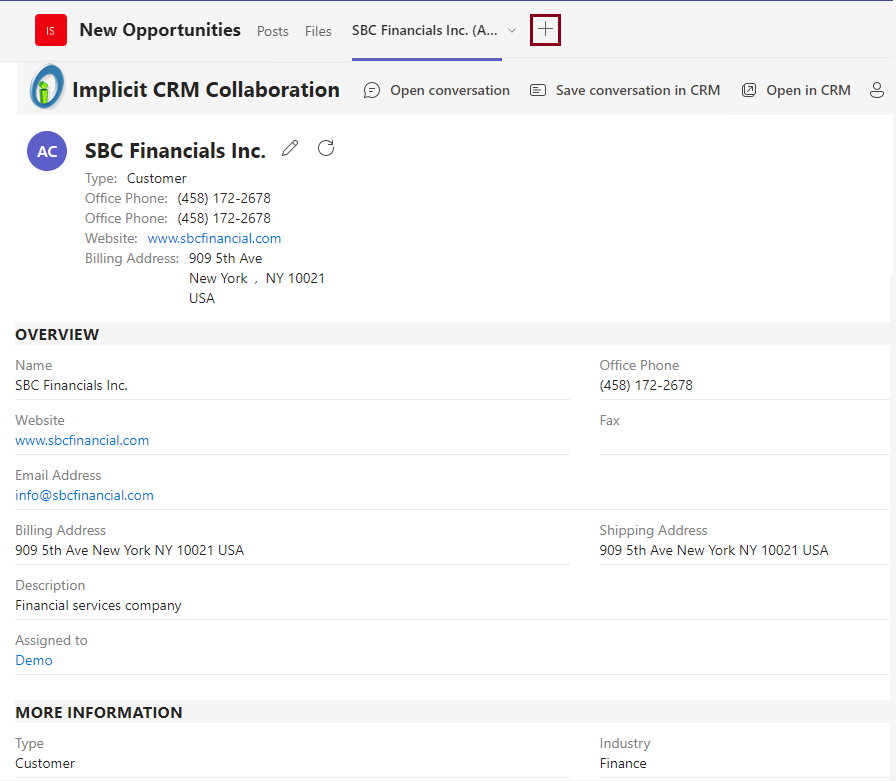
Task: Switch to the Posts tab
Action: point(272,31)
